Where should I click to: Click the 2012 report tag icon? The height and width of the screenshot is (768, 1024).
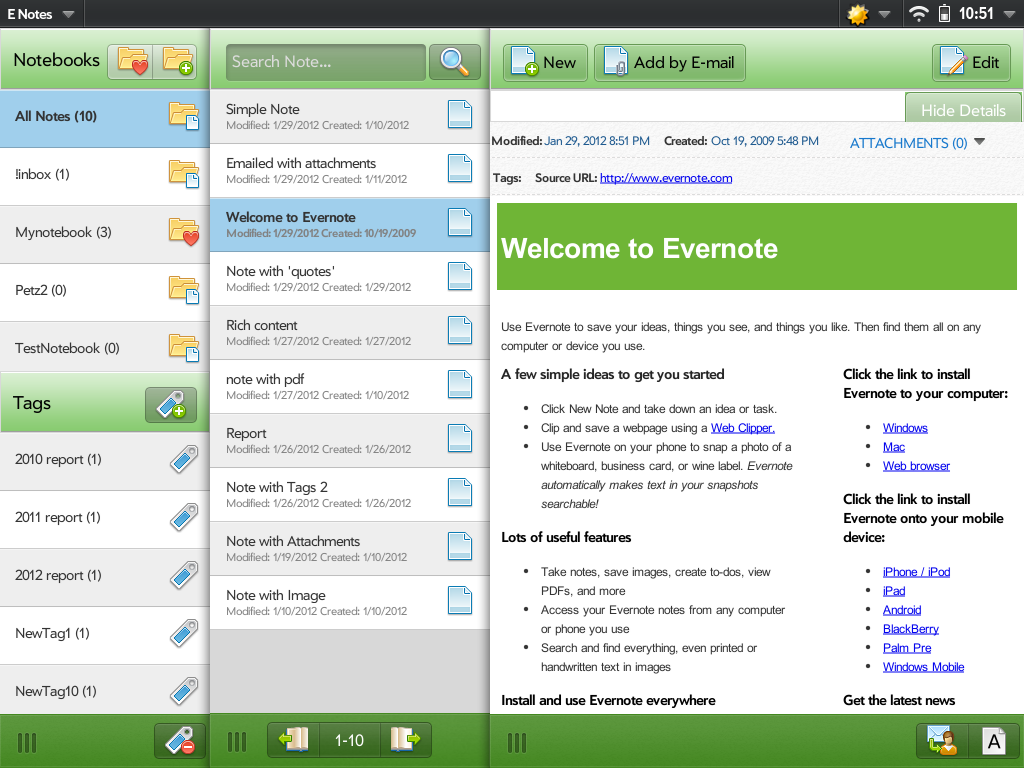(184, 575)
